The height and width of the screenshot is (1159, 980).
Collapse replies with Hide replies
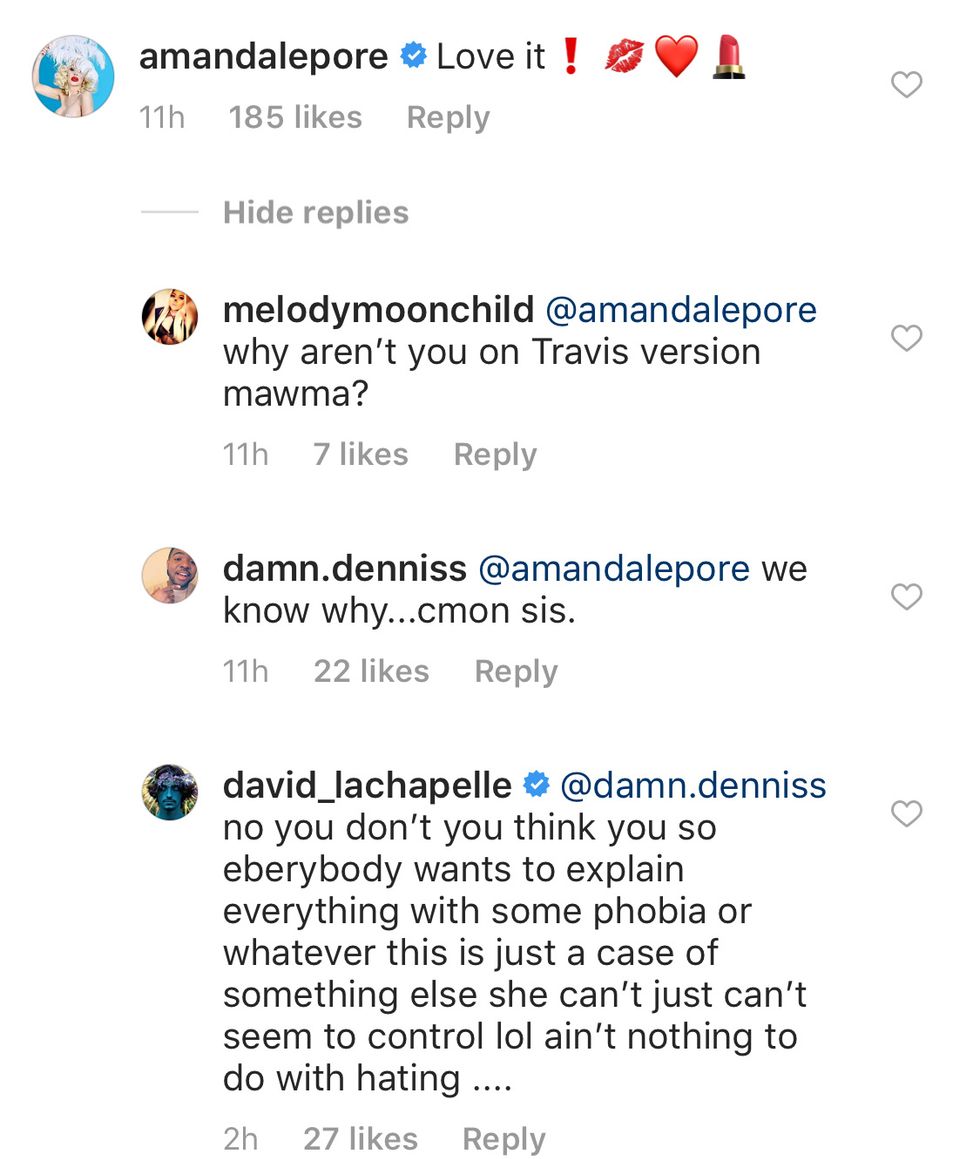tap(313, 212)
